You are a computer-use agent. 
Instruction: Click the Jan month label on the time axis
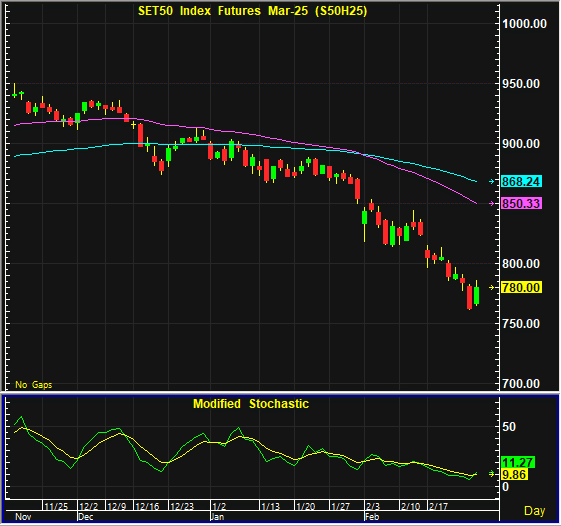[x=217, y=517]
